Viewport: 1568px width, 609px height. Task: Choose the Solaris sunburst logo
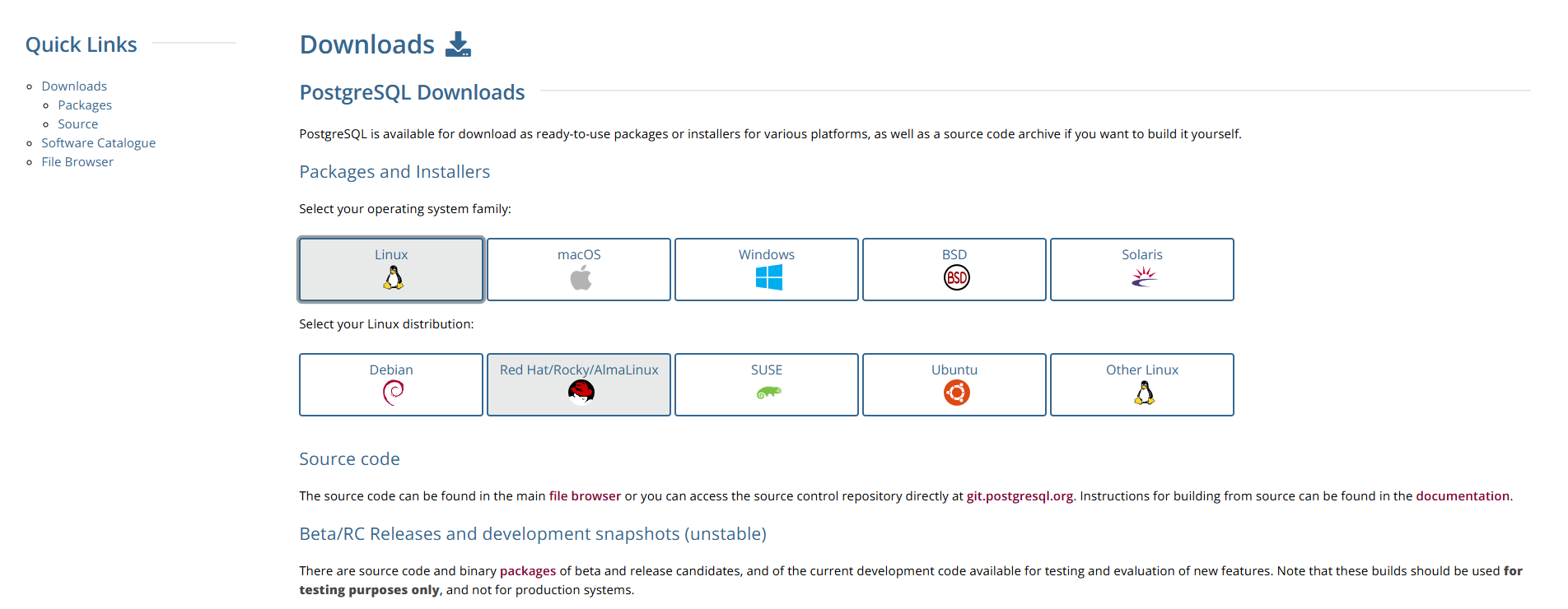tap(1144, 277)
